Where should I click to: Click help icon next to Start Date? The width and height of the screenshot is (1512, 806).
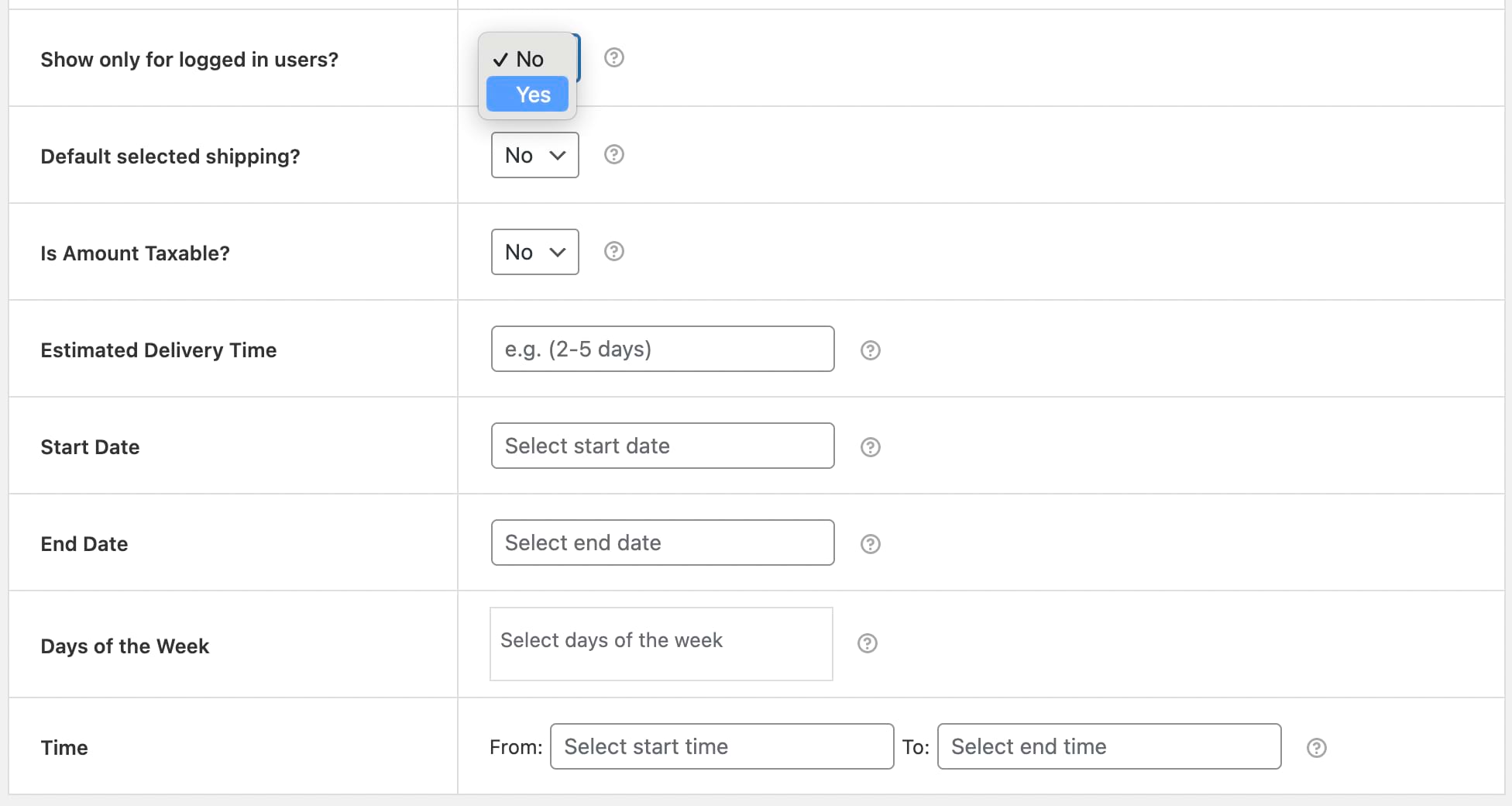(870, 447)
